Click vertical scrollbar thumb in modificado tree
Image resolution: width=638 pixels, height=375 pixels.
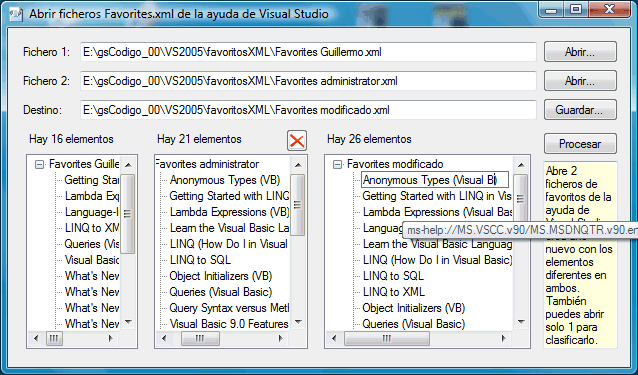pyautogui.click(x=520, y=197)
